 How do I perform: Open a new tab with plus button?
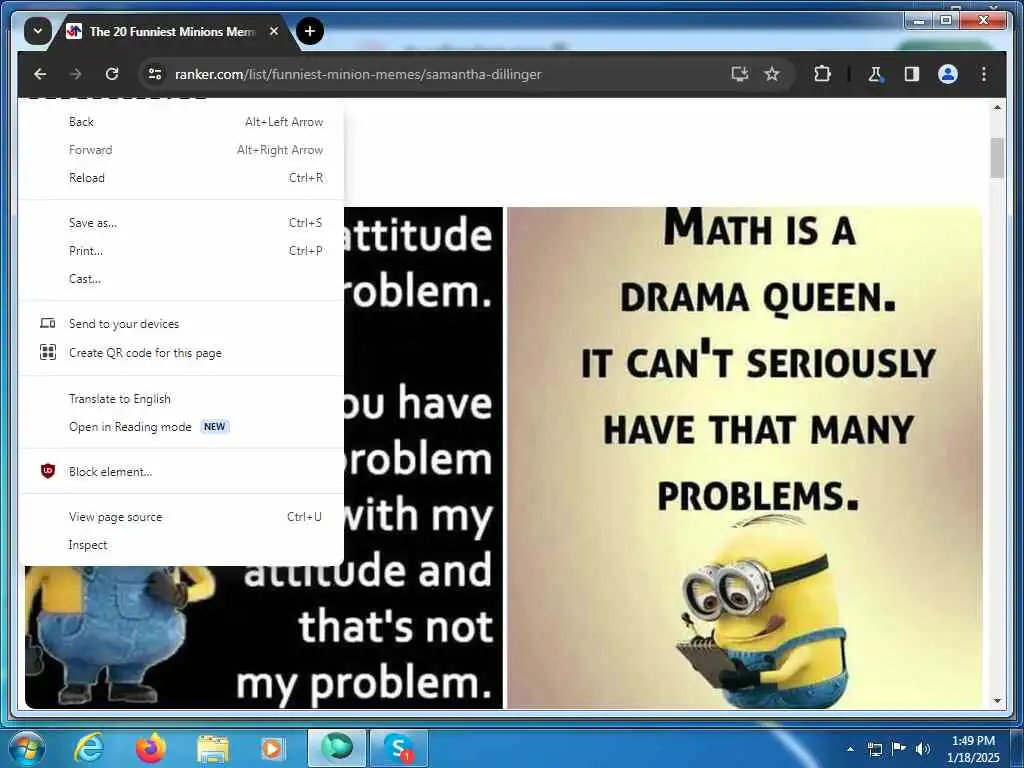(x=310, y=31)
